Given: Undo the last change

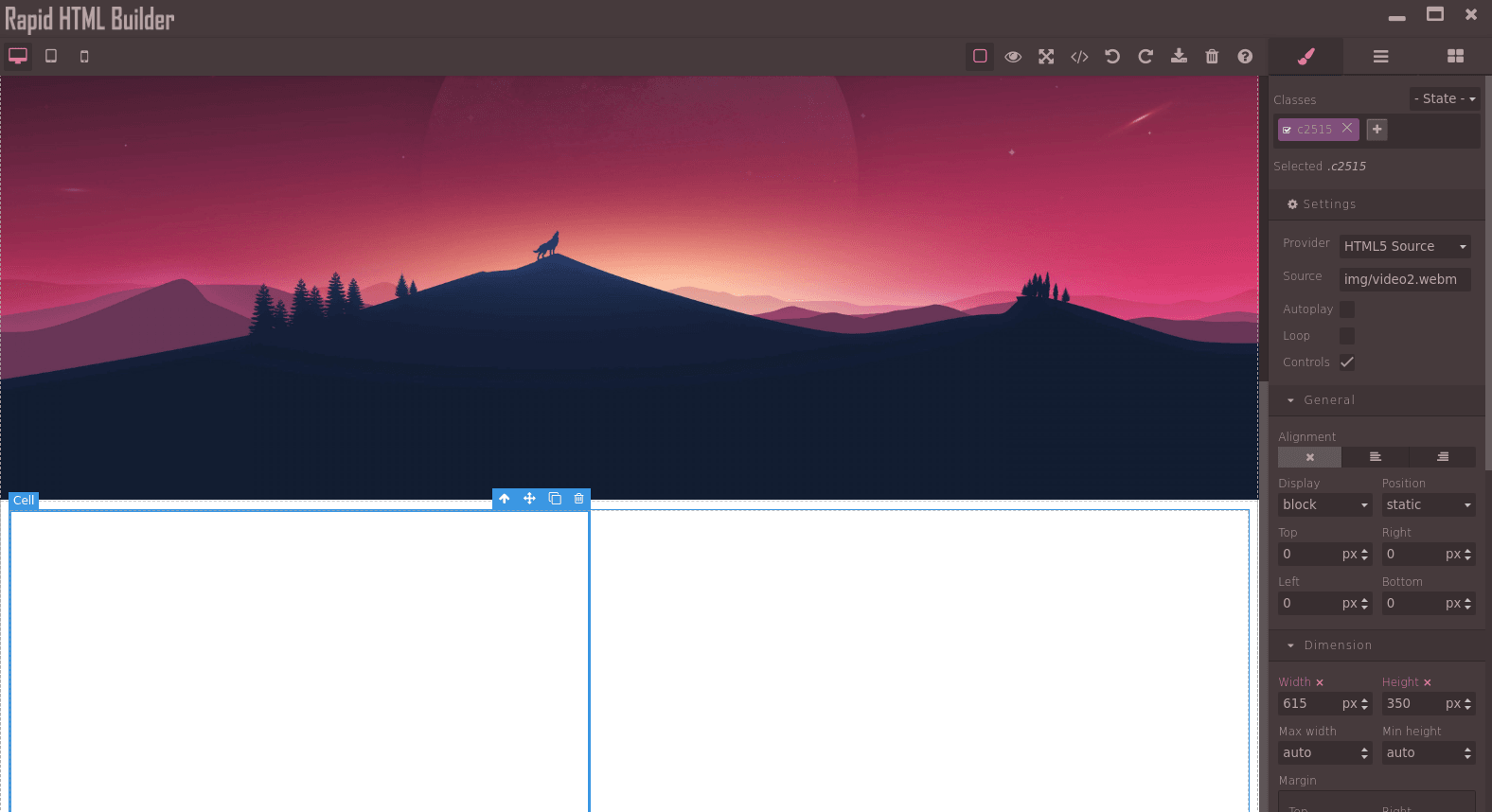Looking at the screenshot, I should point(1112,57).
